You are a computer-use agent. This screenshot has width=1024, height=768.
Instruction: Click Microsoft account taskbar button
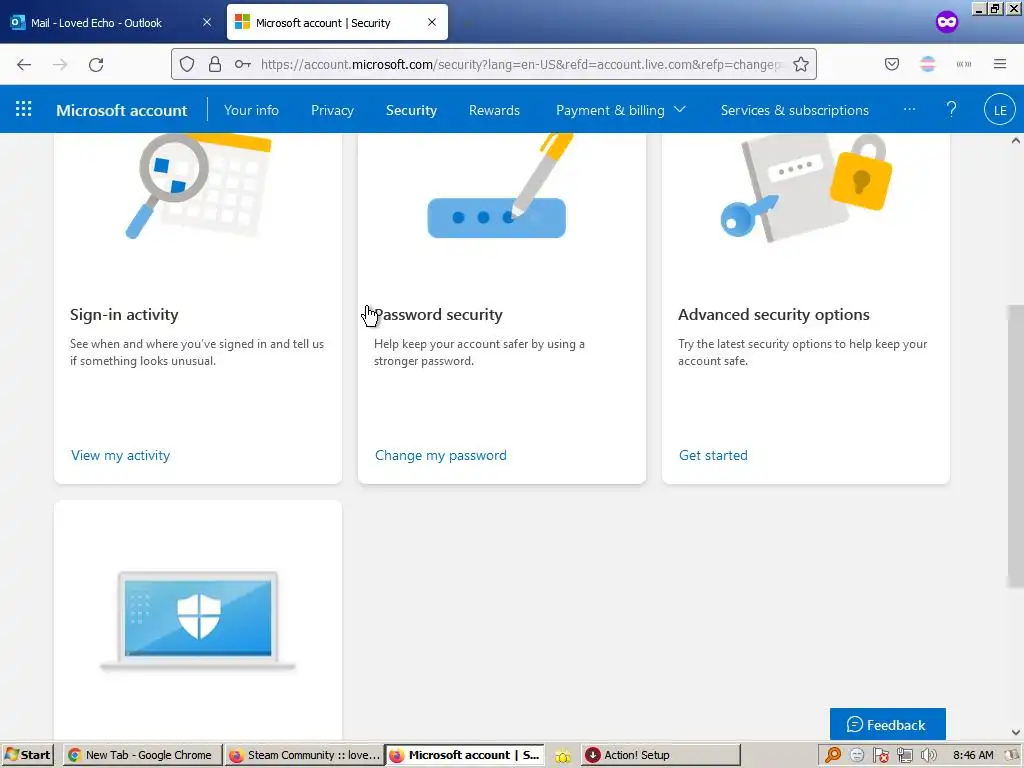tap(465, 755)
